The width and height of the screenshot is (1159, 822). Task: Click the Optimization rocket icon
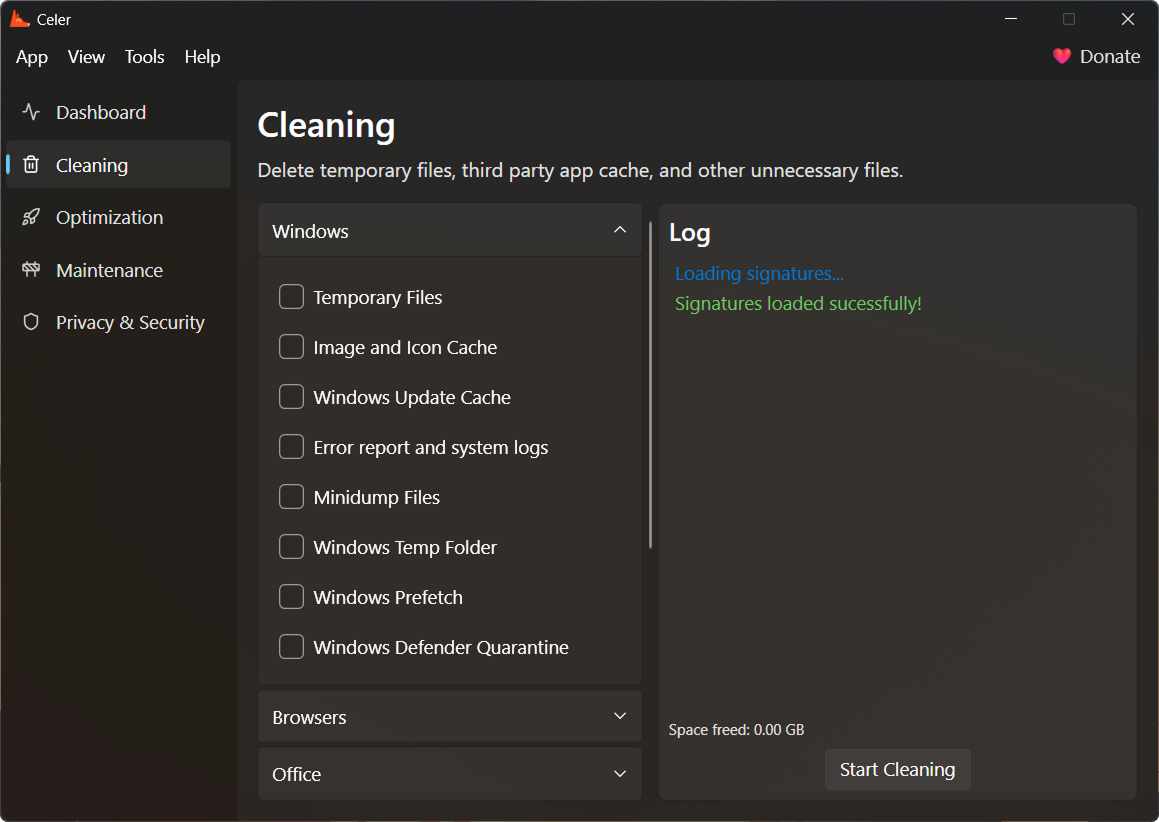31,218
